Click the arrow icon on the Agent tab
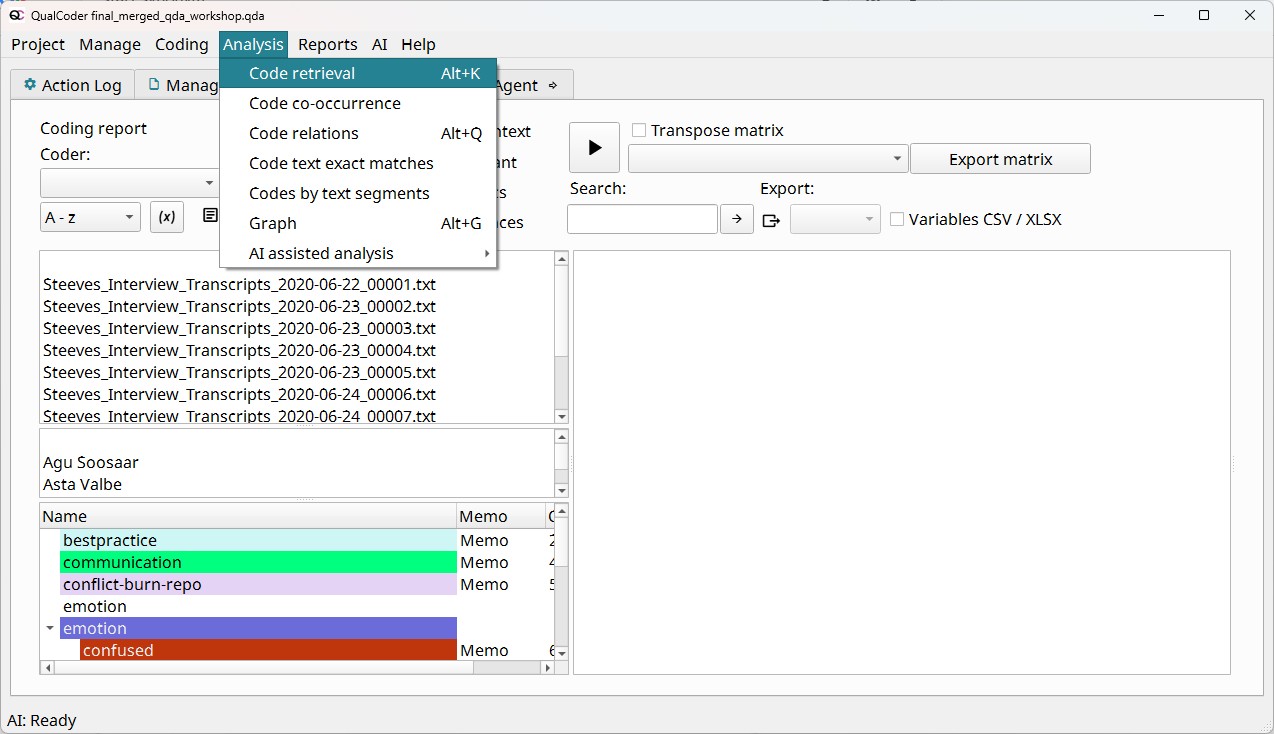The width and height of the screenshot is (1274, 734). 553,85
